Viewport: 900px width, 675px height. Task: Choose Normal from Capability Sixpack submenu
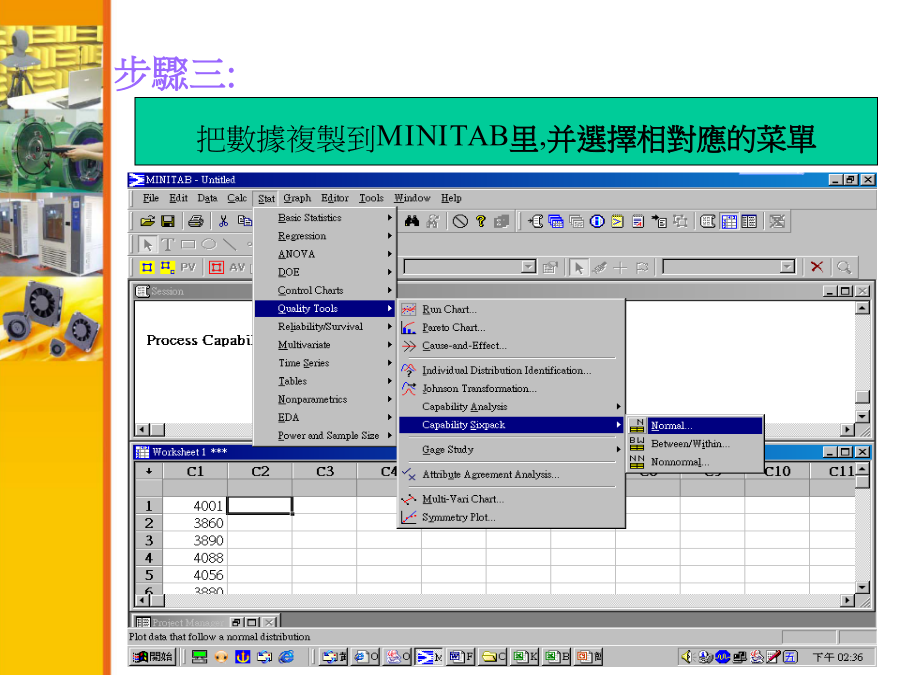pyautogui.click(x=695, y=426)
